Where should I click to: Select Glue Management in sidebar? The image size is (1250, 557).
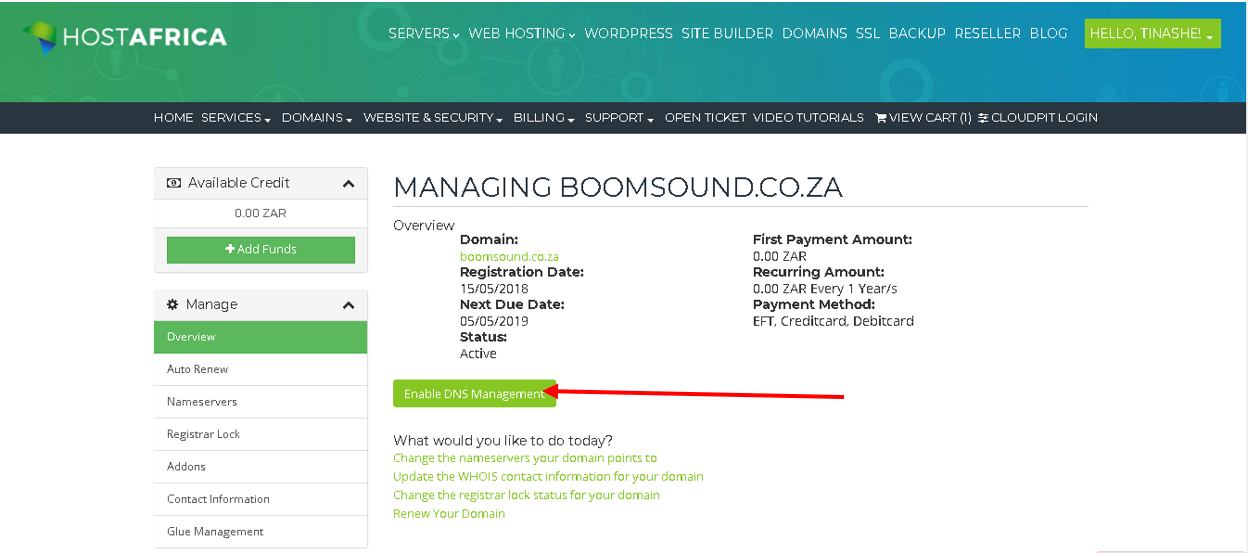point(260,532)
